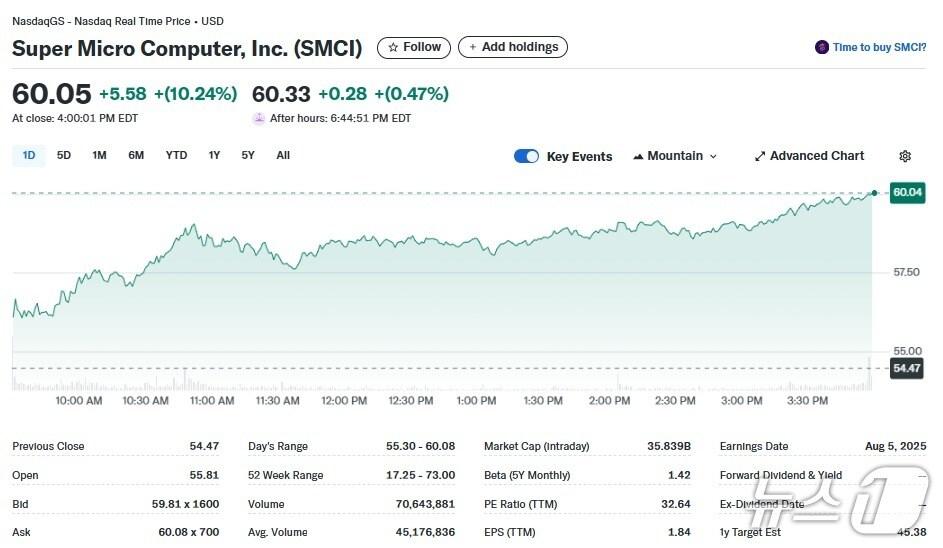Screen dimensions: 943x548
Task: Click the 60.04 current price label
Action: pos(907,192)
